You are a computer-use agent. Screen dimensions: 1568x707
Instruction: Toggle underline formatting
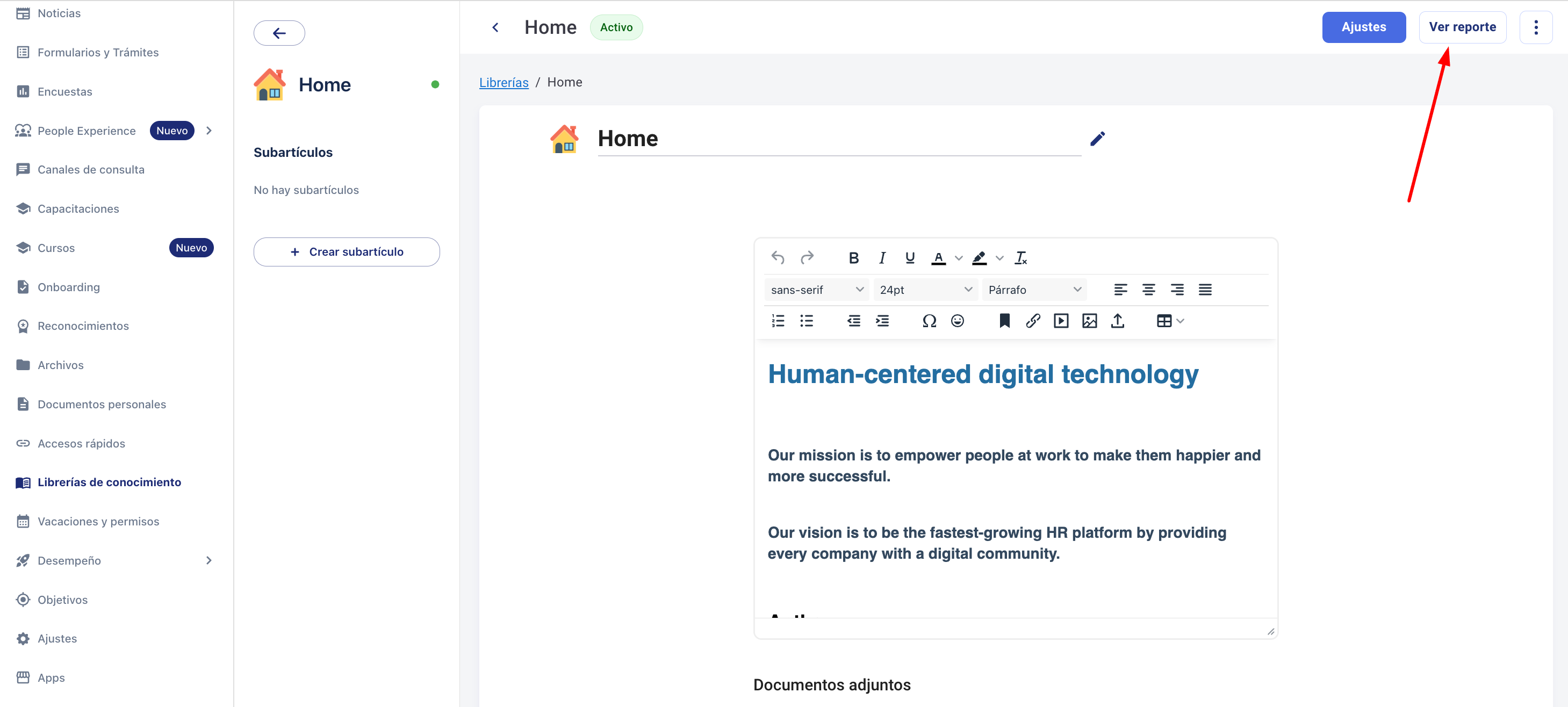909,258
